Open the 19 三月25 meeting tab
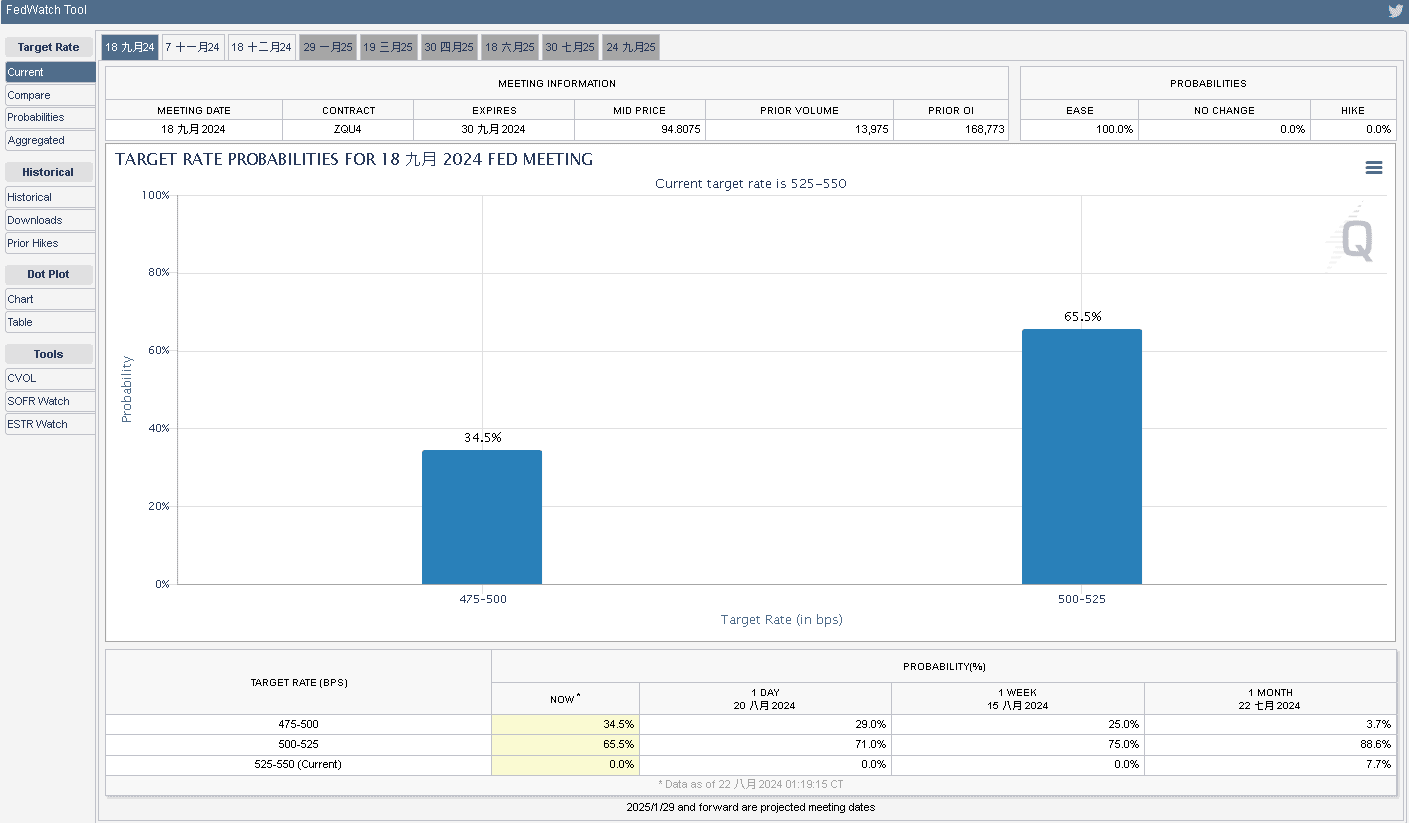1409x823 pixels. (x=388, y=47)
